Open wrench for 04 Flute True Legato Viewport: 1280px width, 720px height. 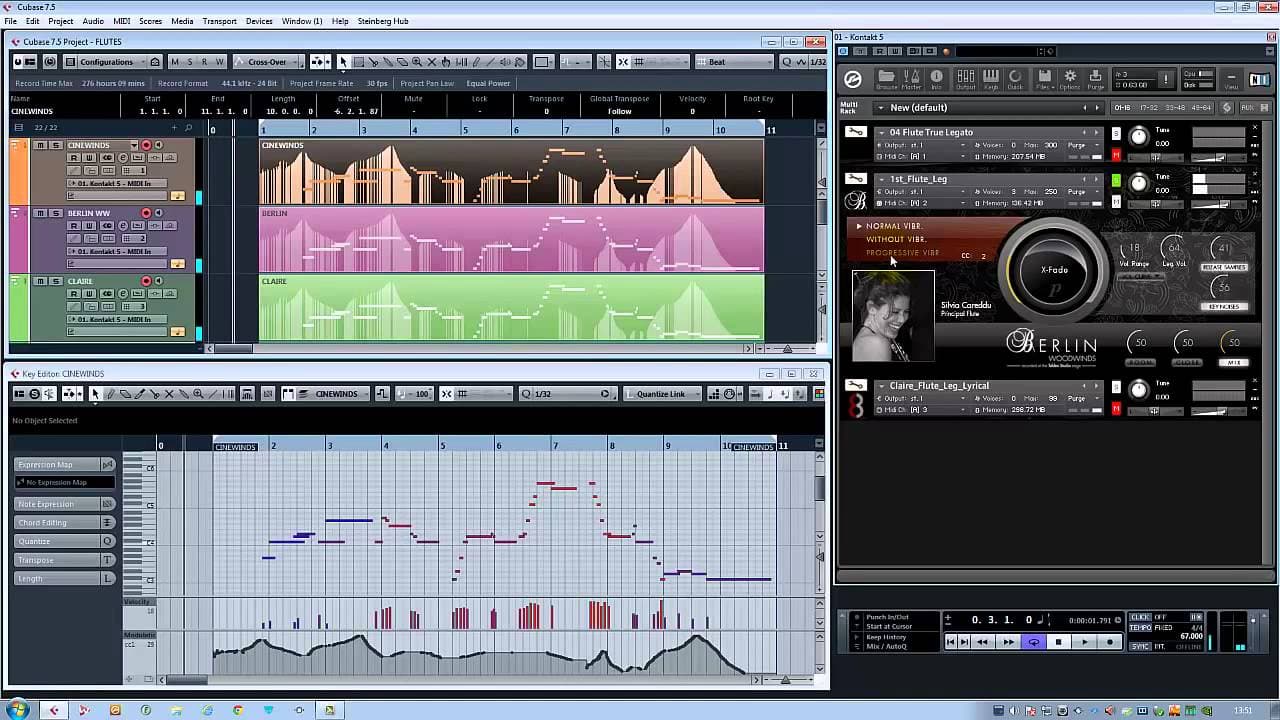coord(855,132)
